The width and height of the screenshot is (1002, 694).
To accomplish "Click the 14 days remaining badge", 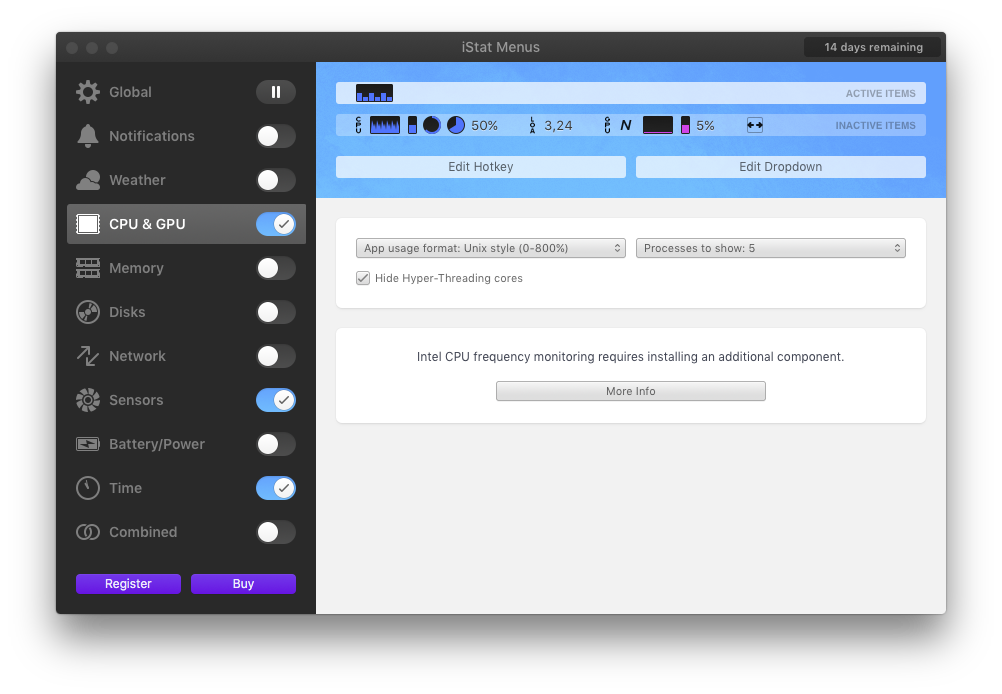I will coord(872,47).
